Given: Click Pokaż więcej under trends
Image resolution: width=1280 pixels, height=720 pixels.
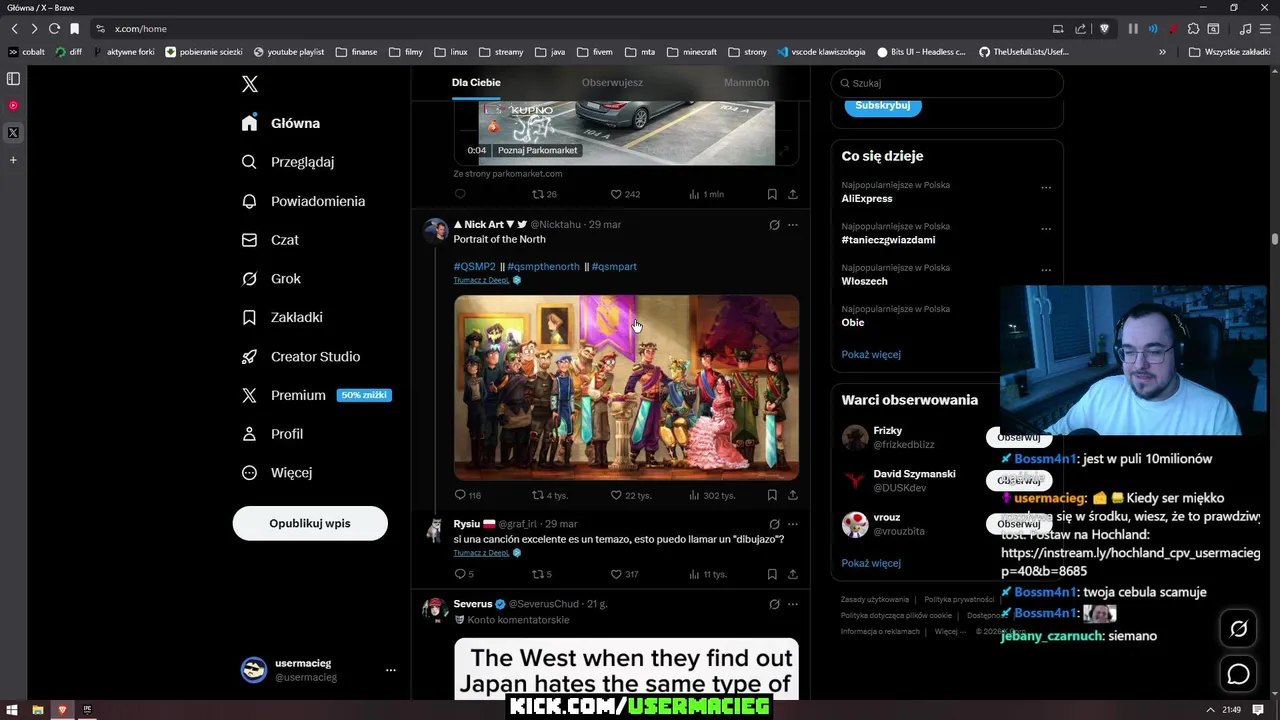Looking at the screenshot, I should tap(871, 354).
